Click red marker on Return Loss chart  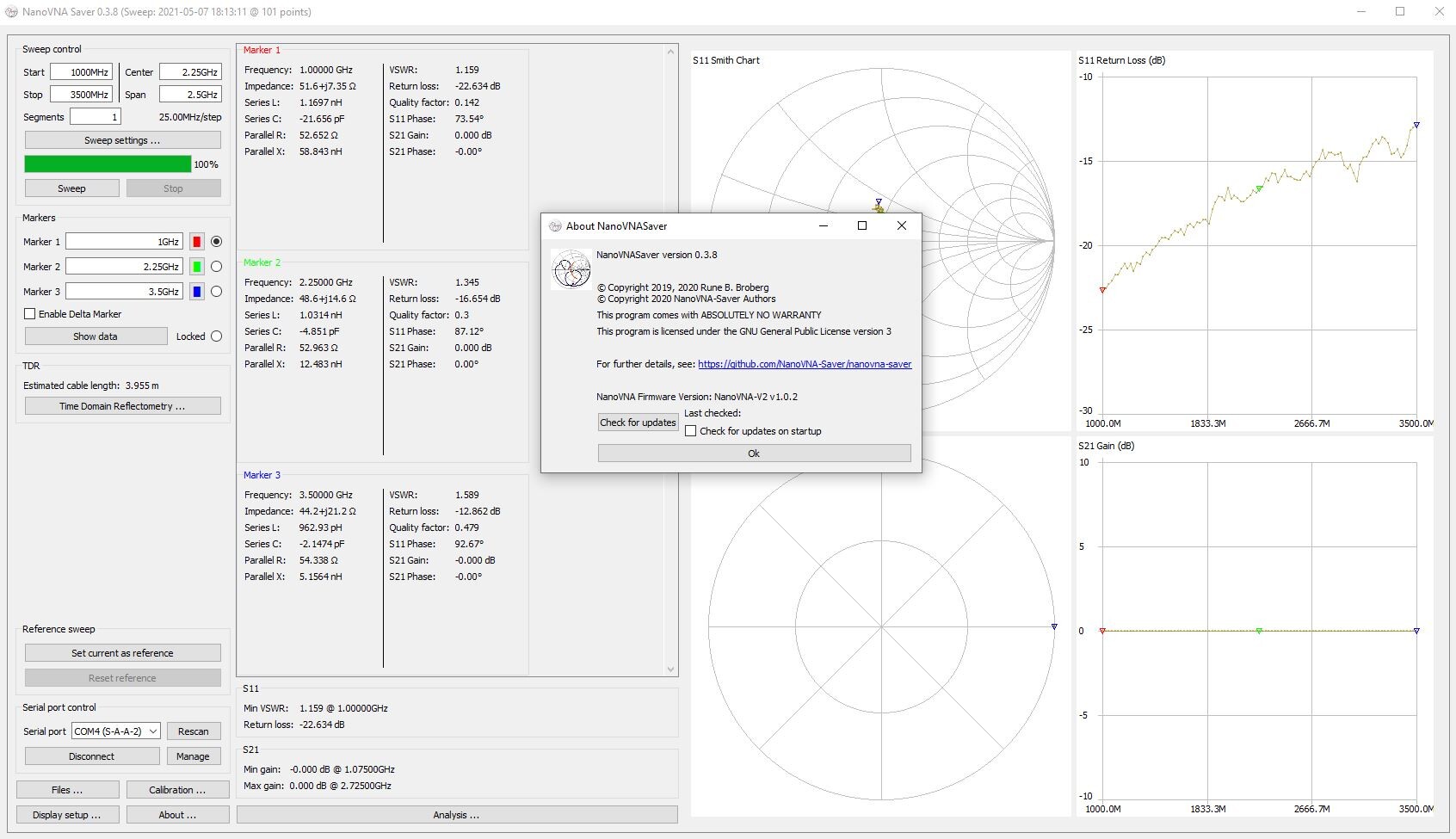tap(1102, 290)
